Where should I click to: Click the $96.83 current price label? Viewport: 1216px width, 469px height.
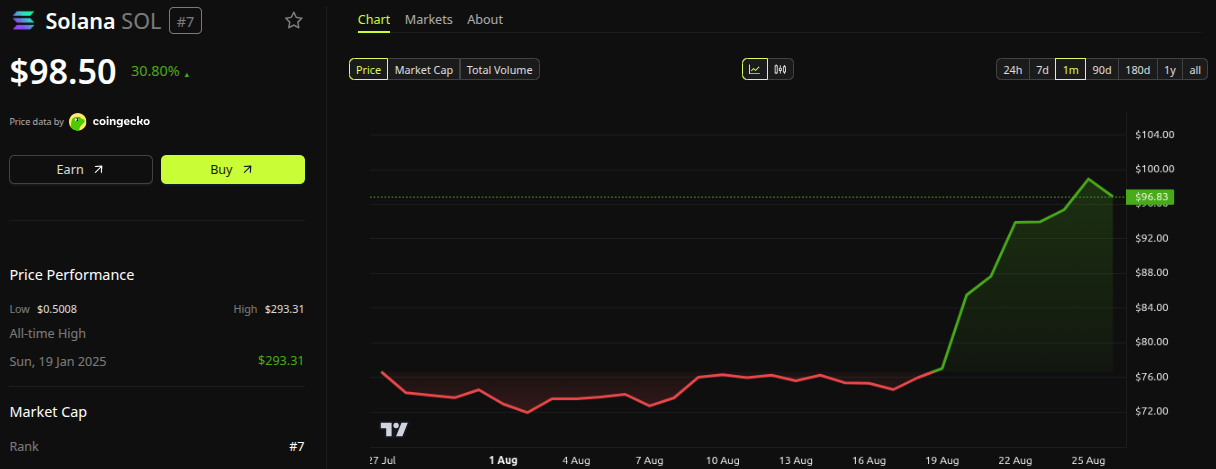click(x=1150, y=197)
